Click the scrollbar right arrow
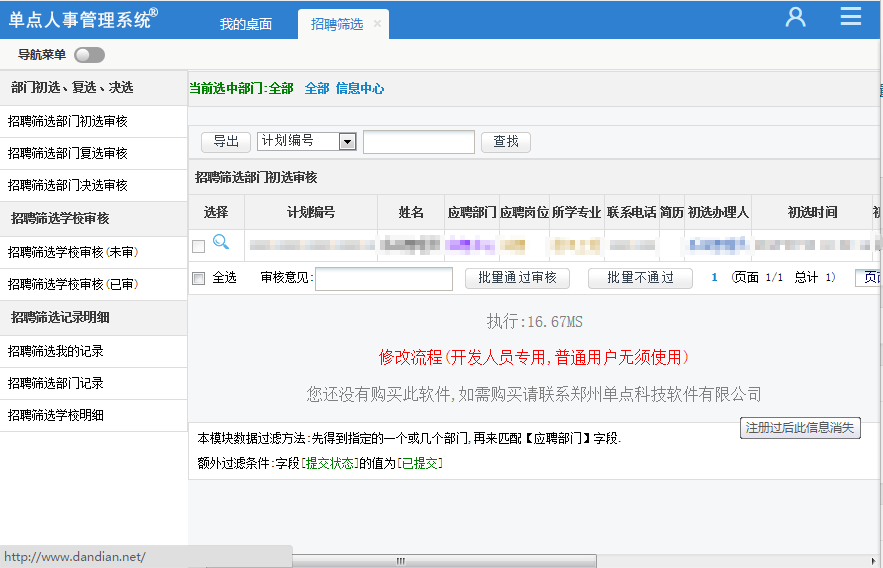This screenshot has width=883, height=568. coord(873,561)
